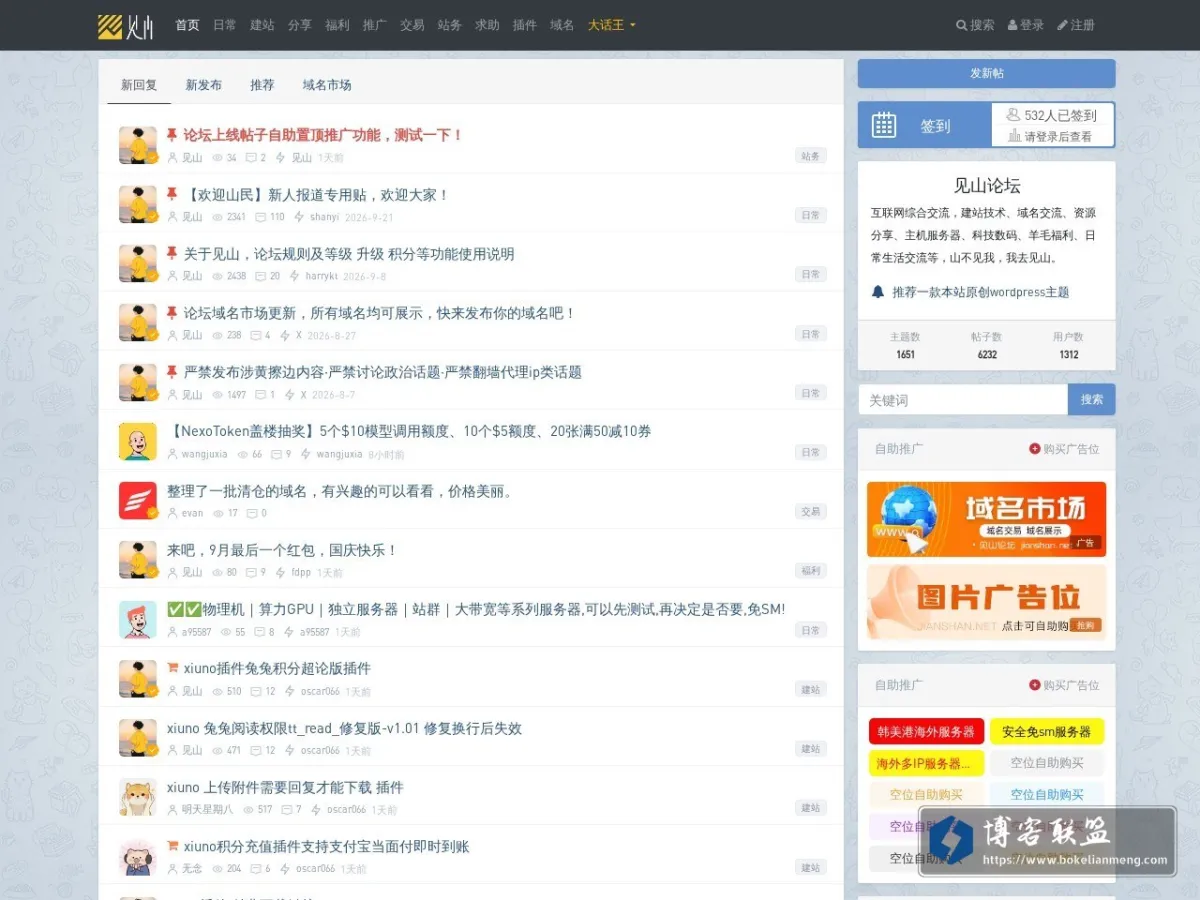Open post 关于见山，论坛规则及等级
1200x900 pixels.
pos(349,254)
